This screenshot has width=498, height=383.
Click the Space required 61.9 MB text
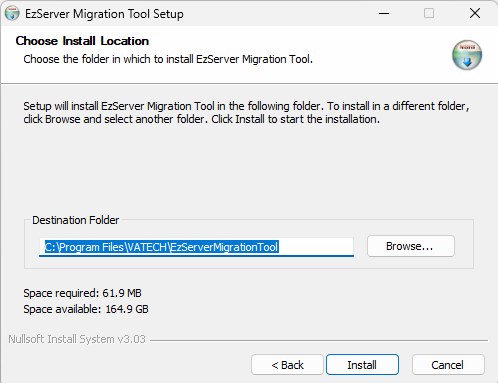point(82,293)
